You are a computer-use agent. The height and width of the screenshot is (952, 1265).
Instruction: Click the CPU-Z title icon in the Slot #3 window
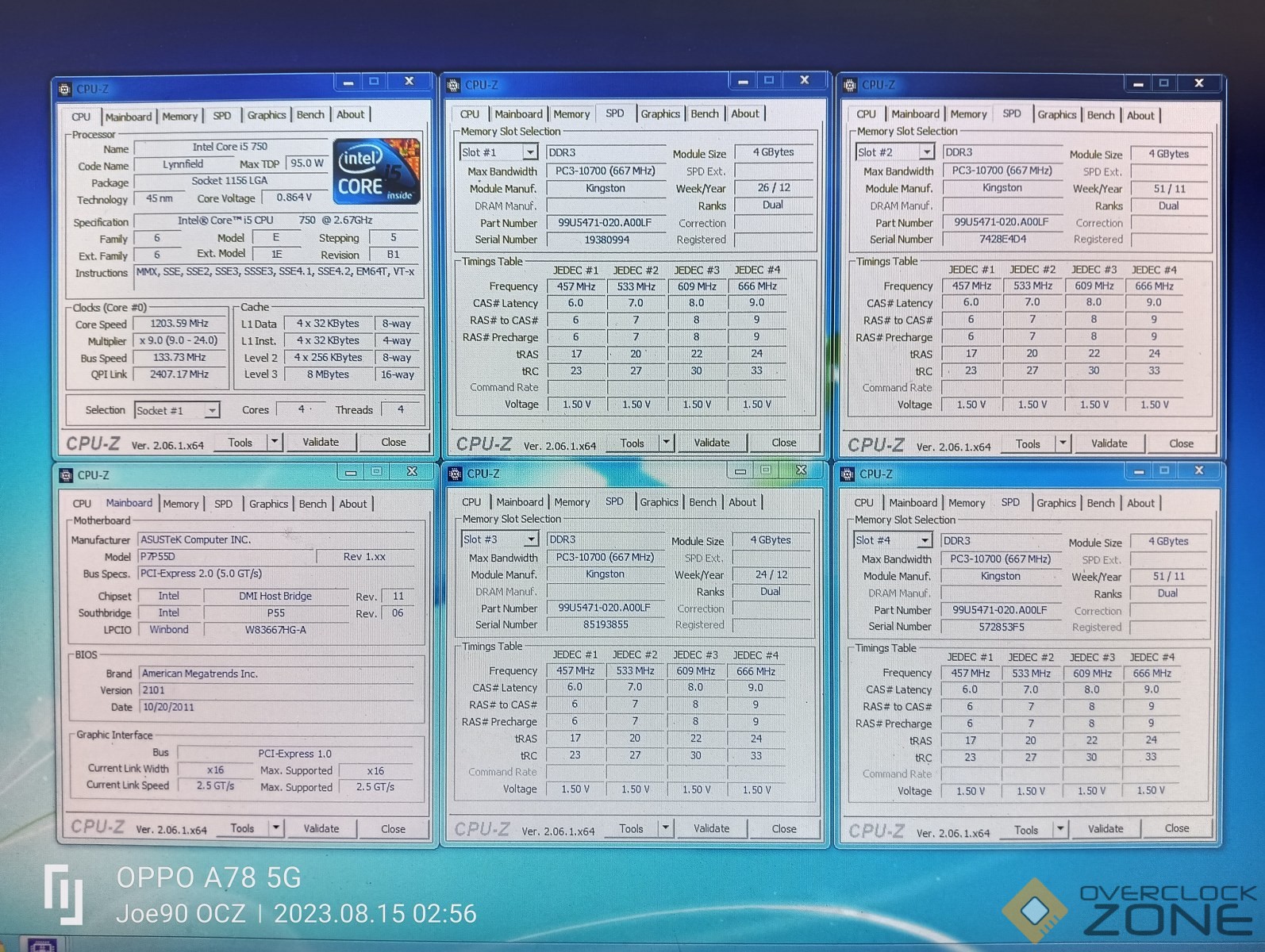pyautogui.click(x=456, y=474)
